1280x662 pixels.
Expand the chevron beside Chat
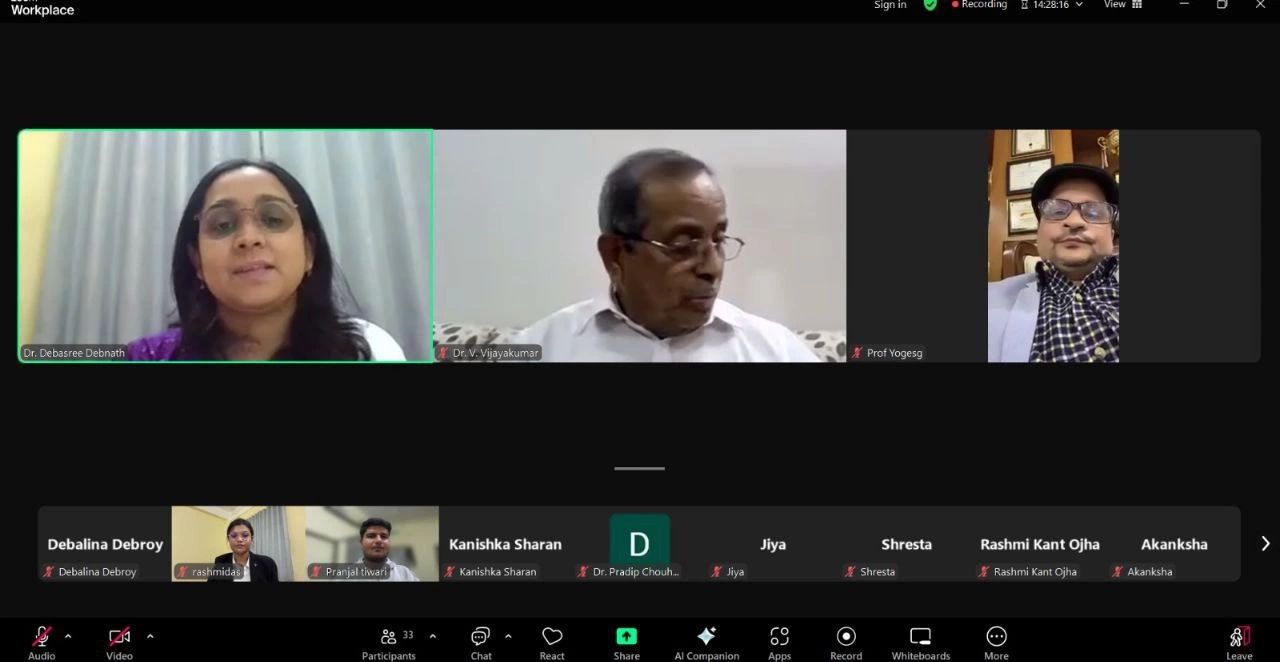[x=508, y=636]
